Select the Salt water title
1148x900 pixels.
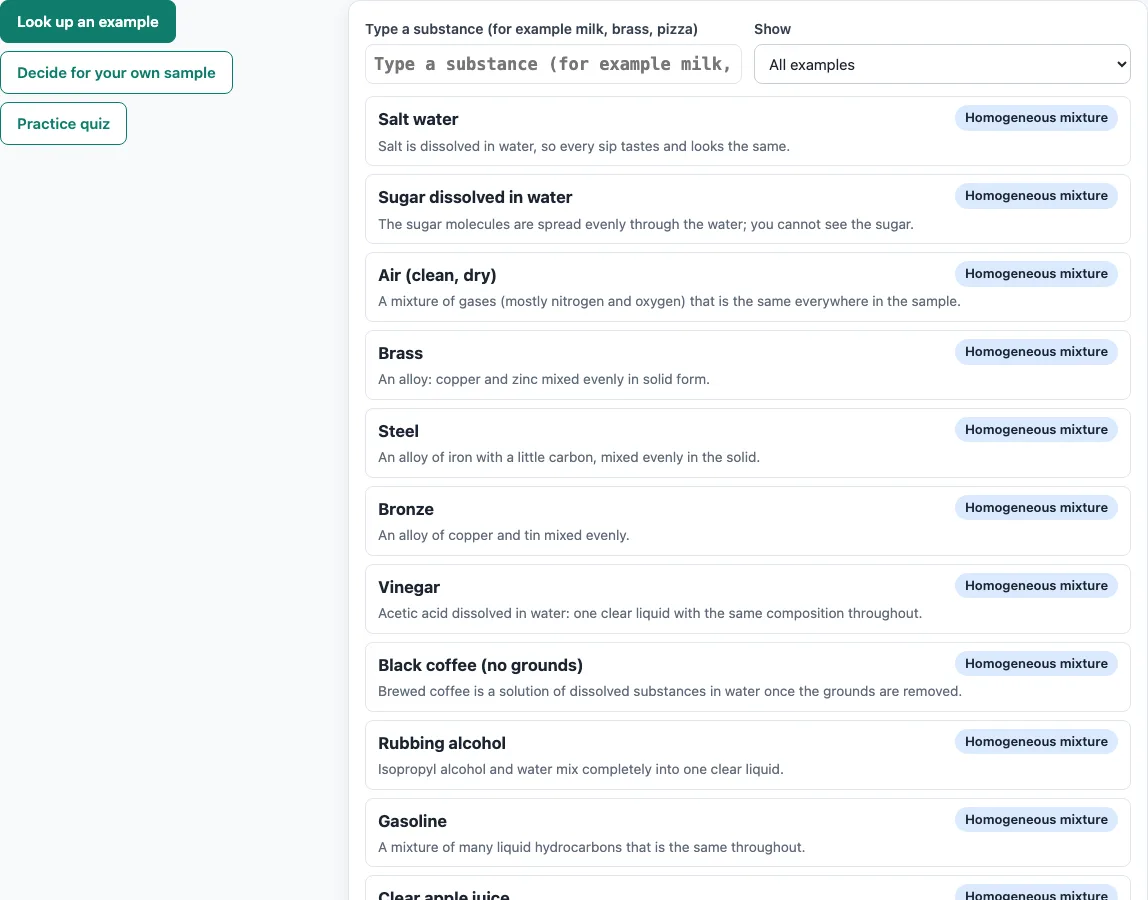click(418, 119)
